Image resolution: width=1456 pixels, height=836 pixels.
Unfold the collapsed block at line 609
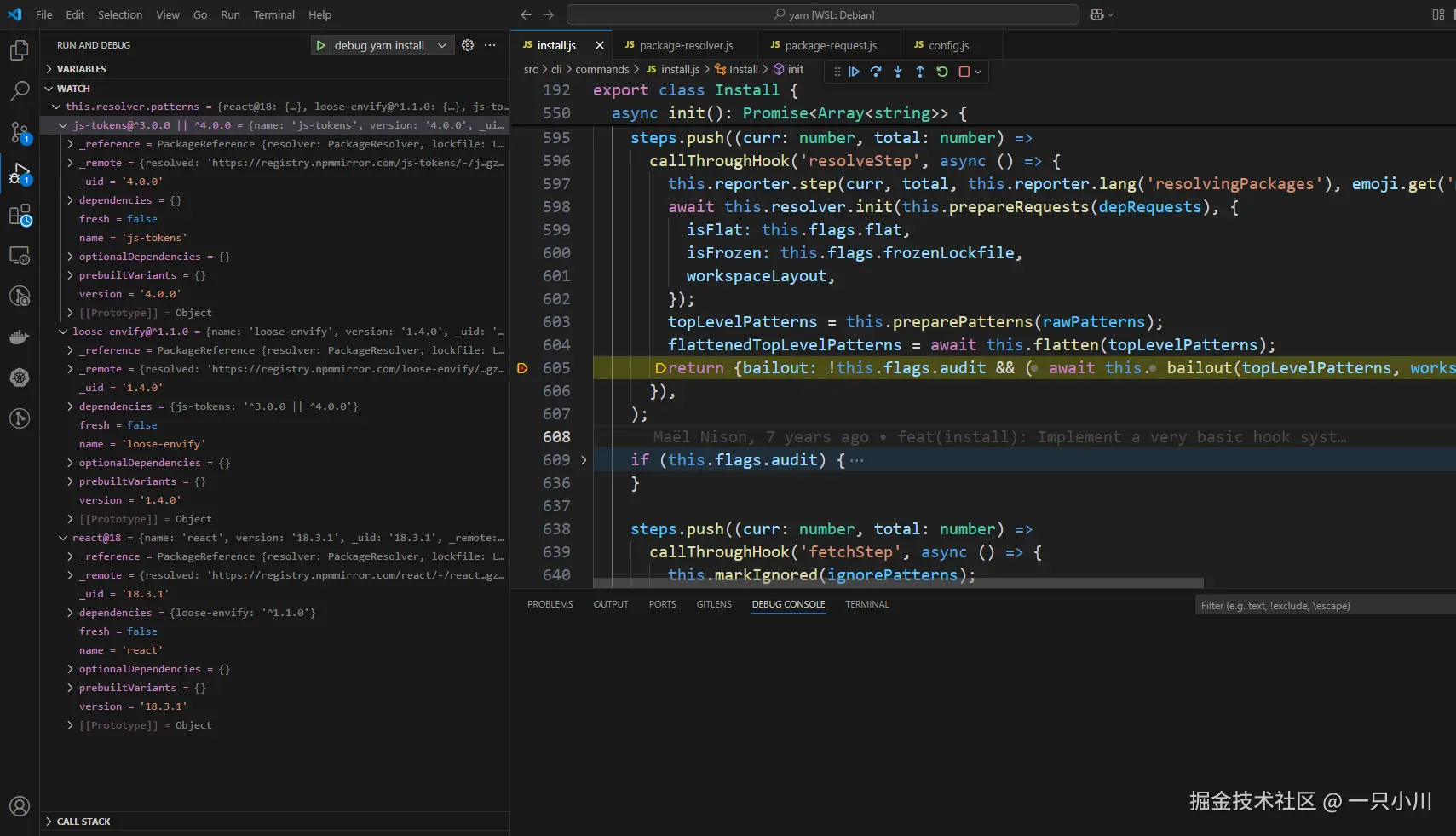click(584, 460)
